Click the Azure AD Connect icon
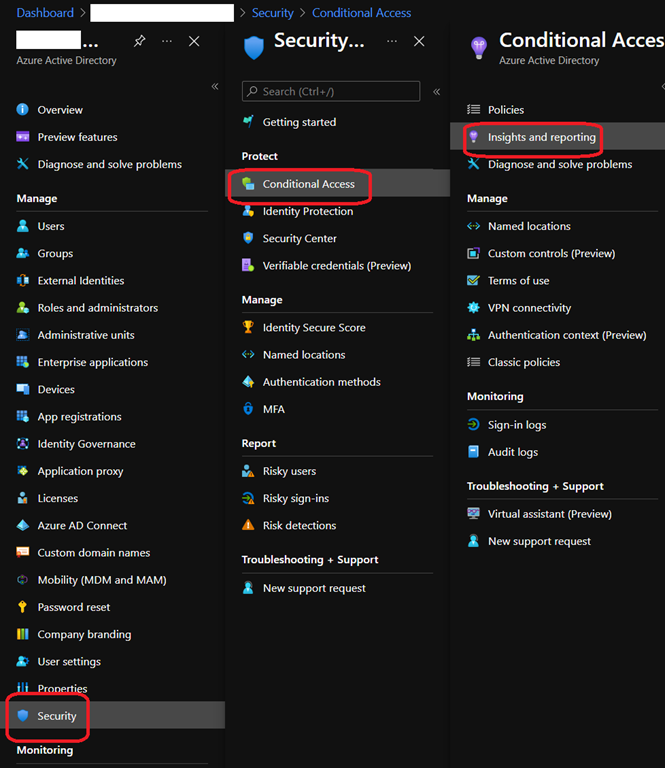665x768 pixels. click(23, 525)
